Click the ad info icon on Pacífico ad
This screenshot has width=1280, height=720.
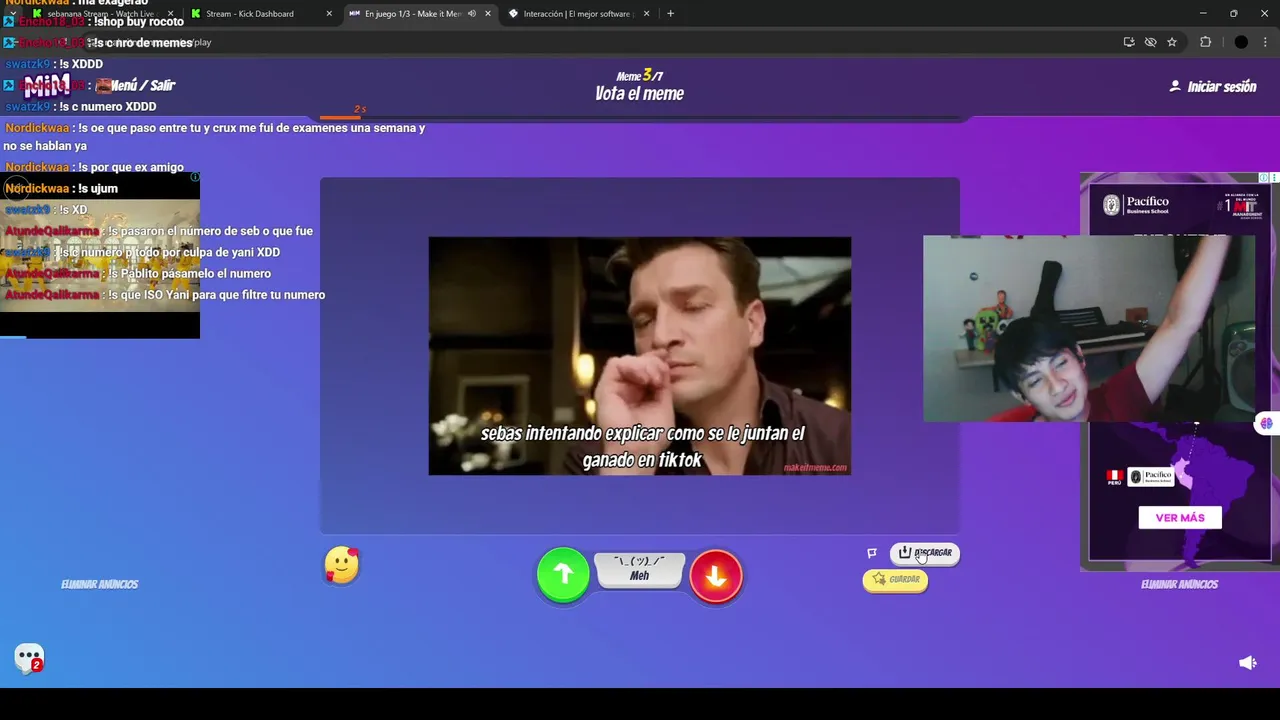tap(1264, 178)
